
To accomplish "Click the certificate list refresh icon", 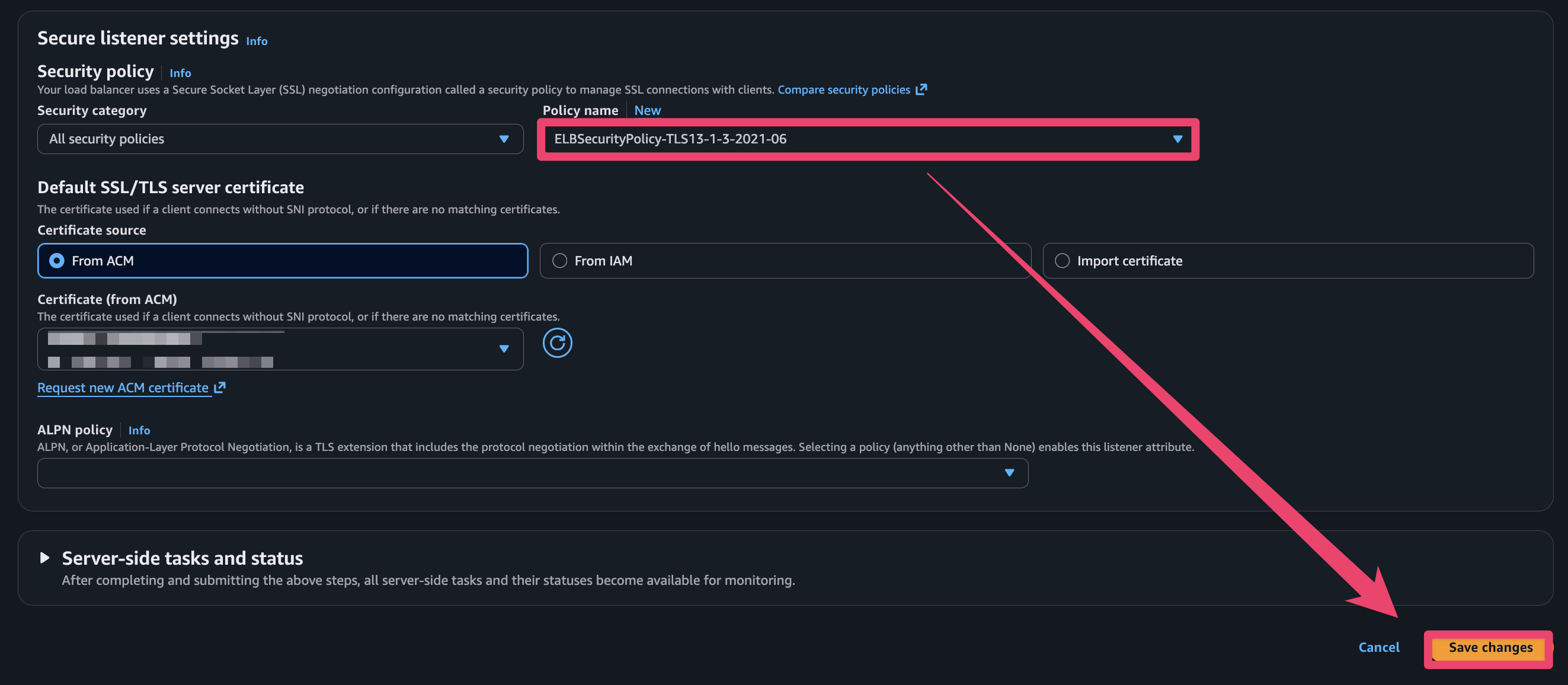I will point(557,343).
